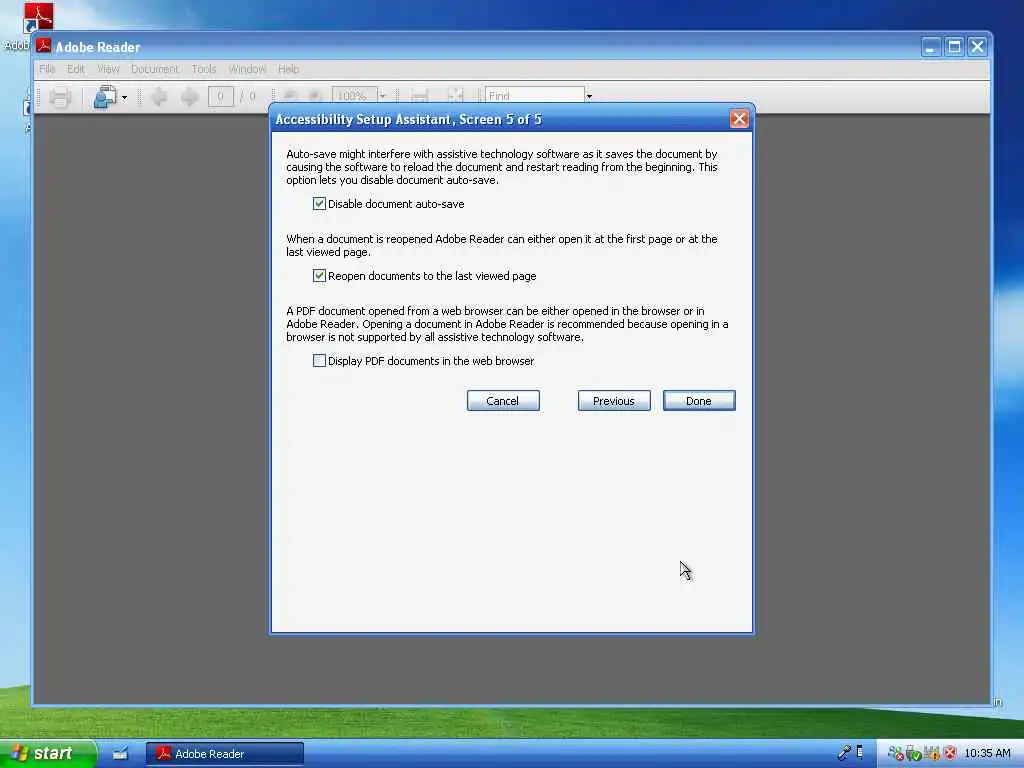This screenshot has height=768, width=1024.
Task: Click the microphone icon on the taskbar
Action: pos(844,753)
